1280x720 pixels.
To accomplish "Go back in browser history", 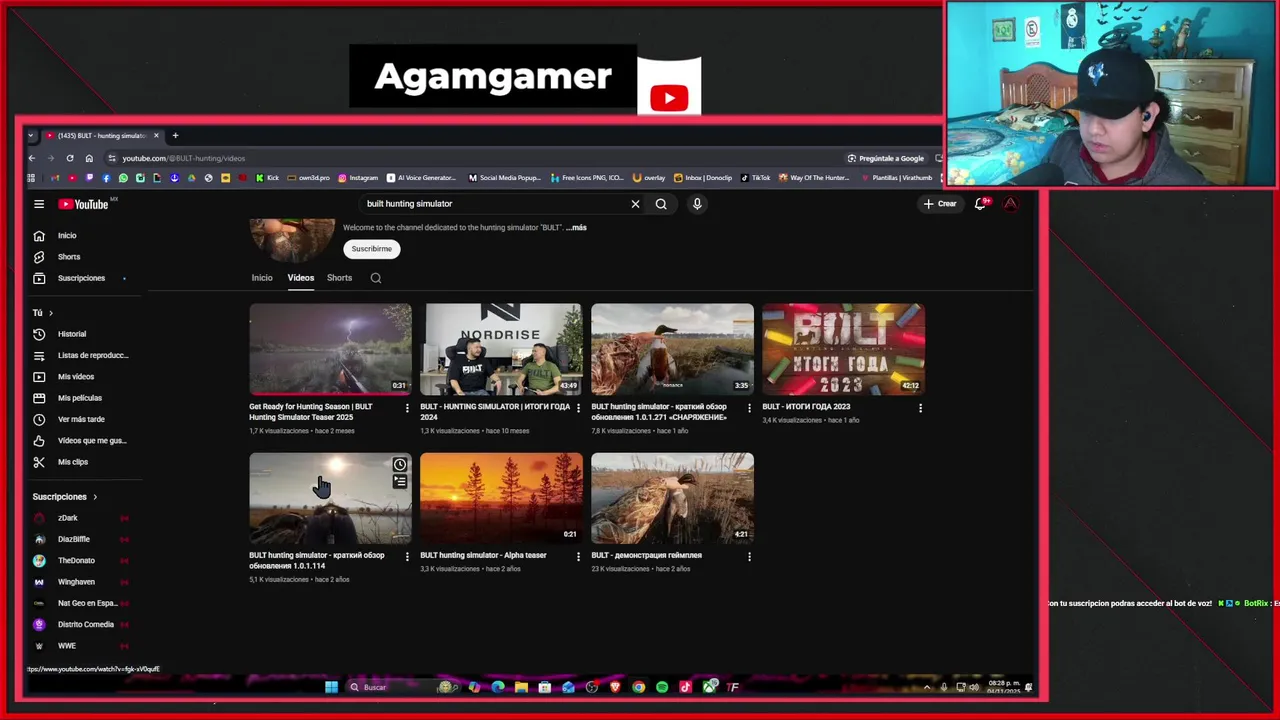I will [32, 158].
